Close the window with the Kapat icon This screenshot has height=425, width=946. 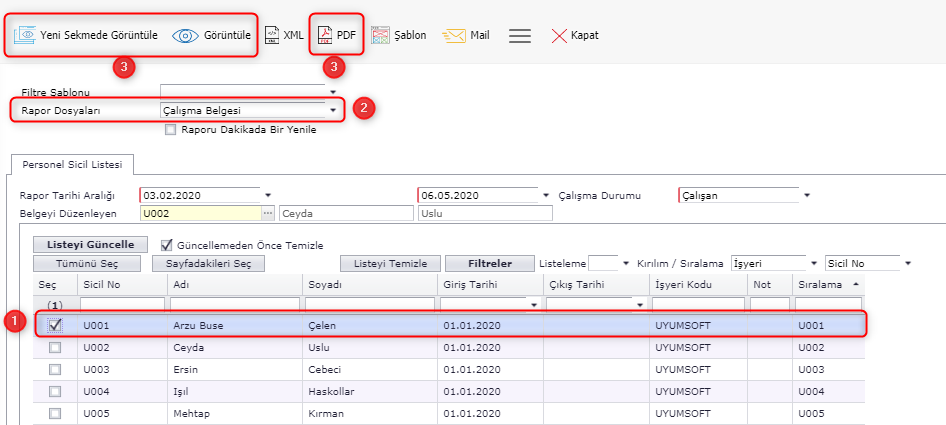point(560,35)
